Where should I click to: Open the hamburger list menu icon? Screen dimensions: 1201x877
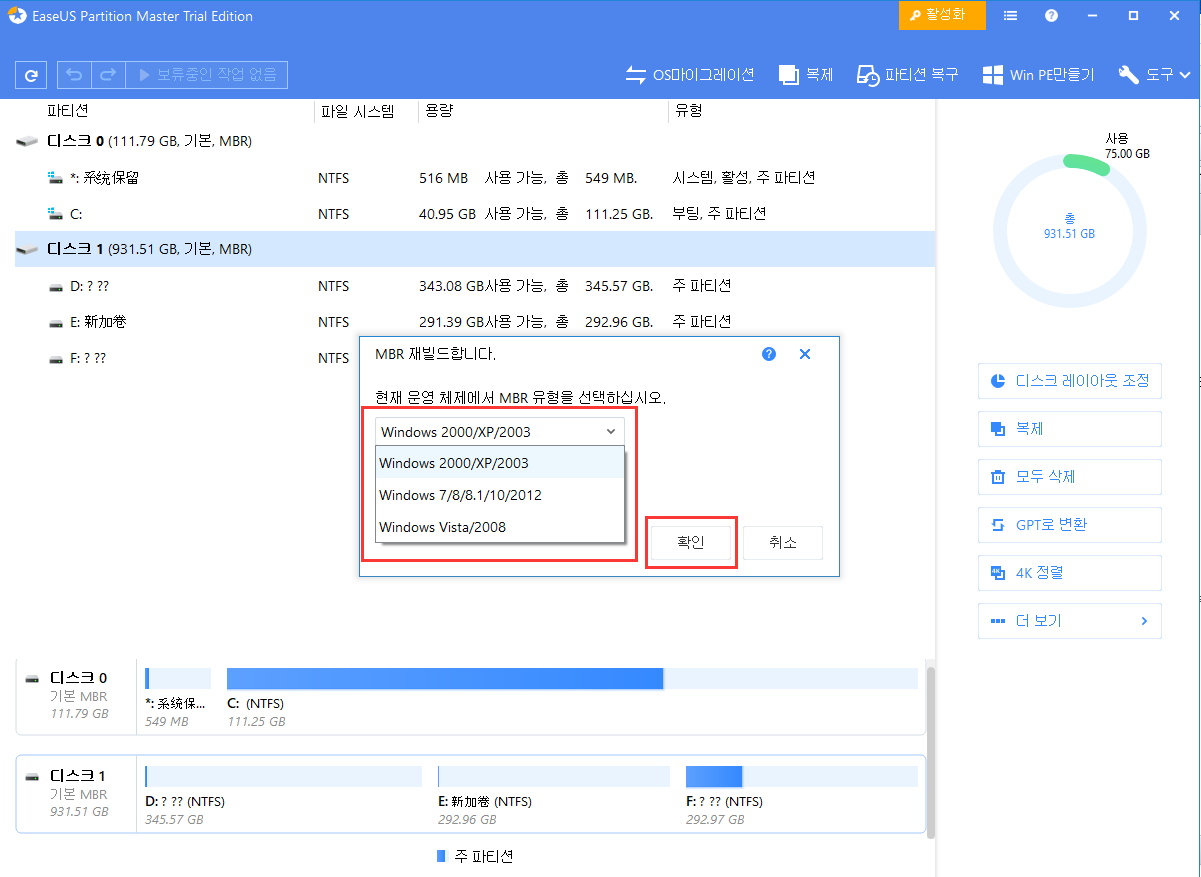tap(1010, 15)
